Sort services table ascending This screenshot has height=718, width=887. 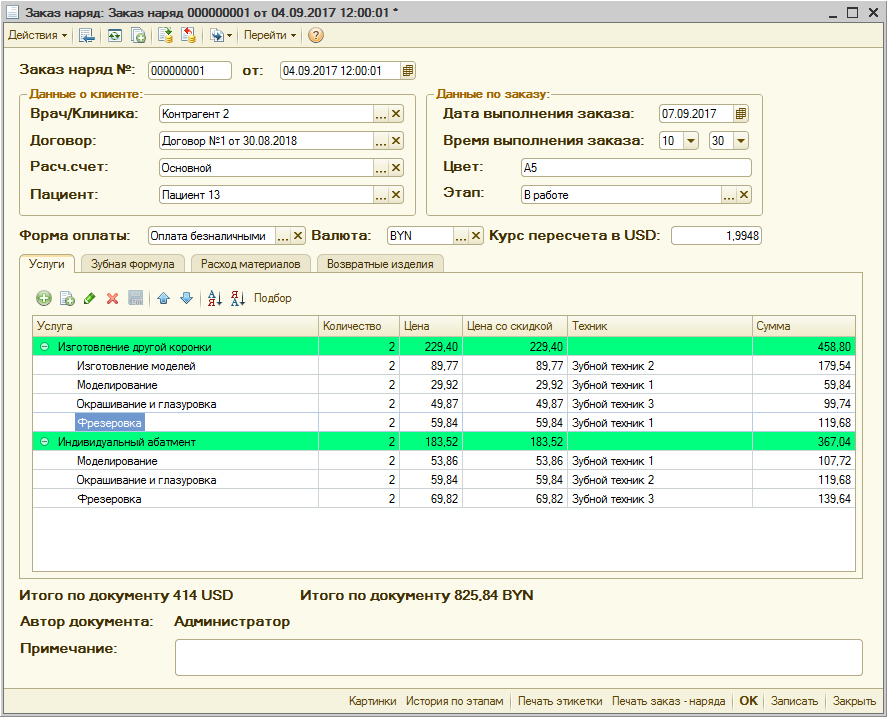214,298
